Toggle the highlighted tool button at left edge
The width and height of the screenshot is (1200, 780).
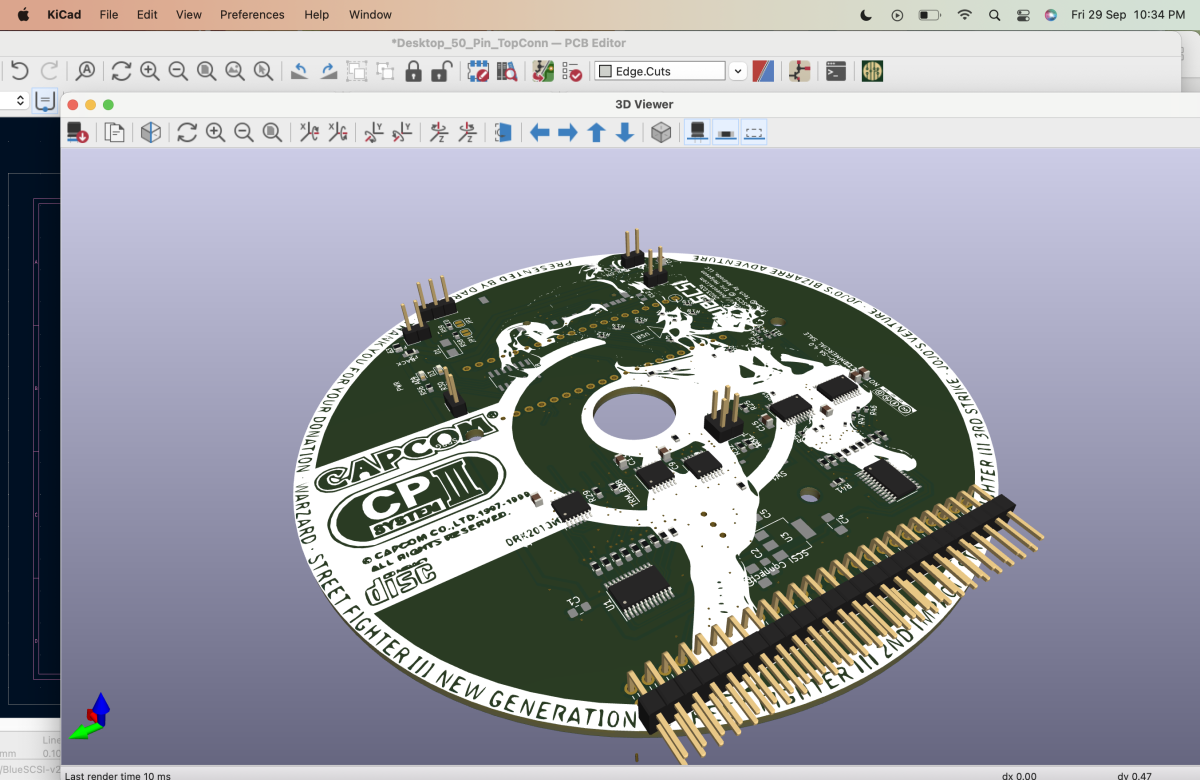(x=45, y=100)
